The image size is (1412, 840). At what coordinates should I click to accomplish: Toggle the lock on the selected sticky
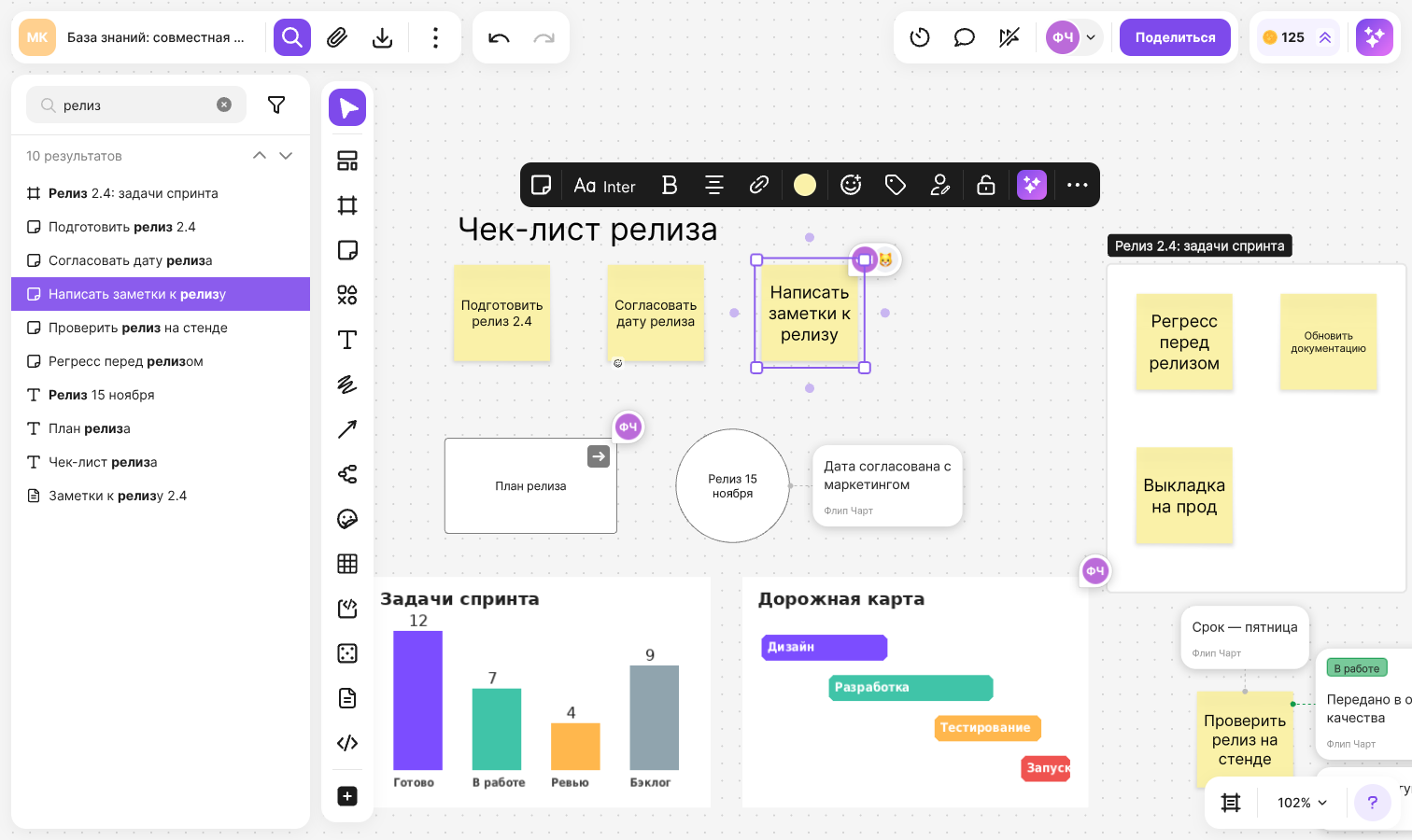[x=986, y=185]
